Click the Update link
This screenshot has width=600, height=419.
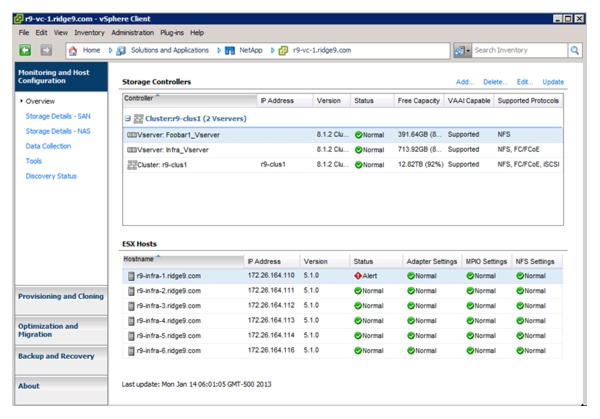tap(553, 82)
